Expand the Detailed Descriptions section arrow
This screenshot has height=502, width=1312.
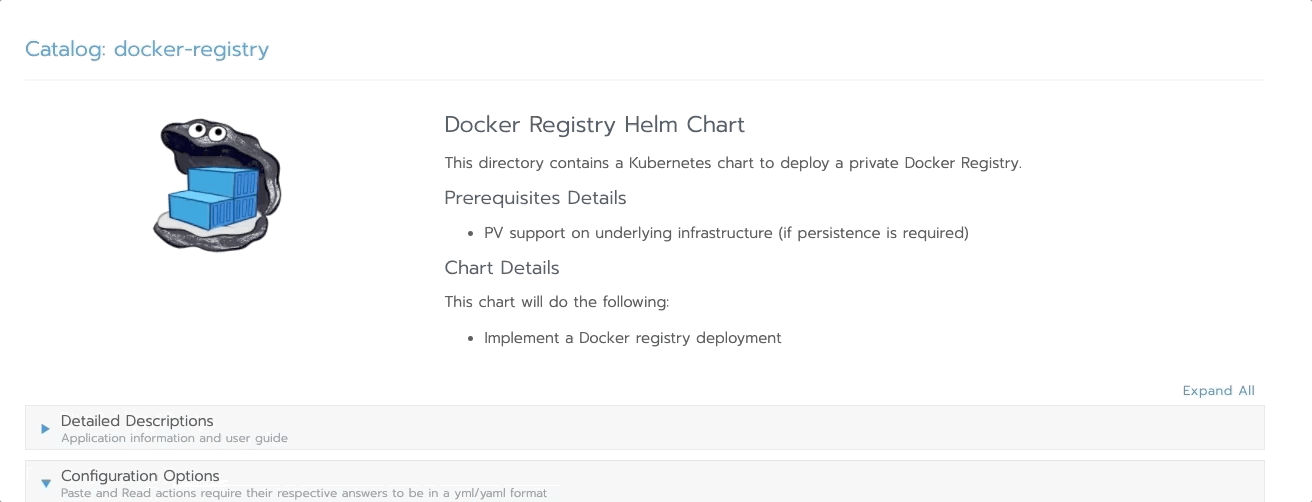point(46,429)
